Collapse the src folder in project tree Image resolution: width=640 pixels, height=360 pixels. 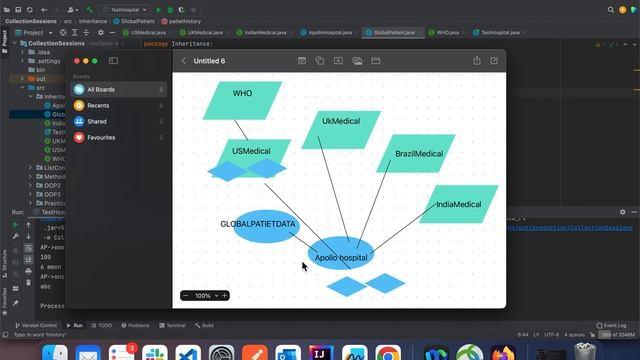pyautogui.click(x=22, y=87)
